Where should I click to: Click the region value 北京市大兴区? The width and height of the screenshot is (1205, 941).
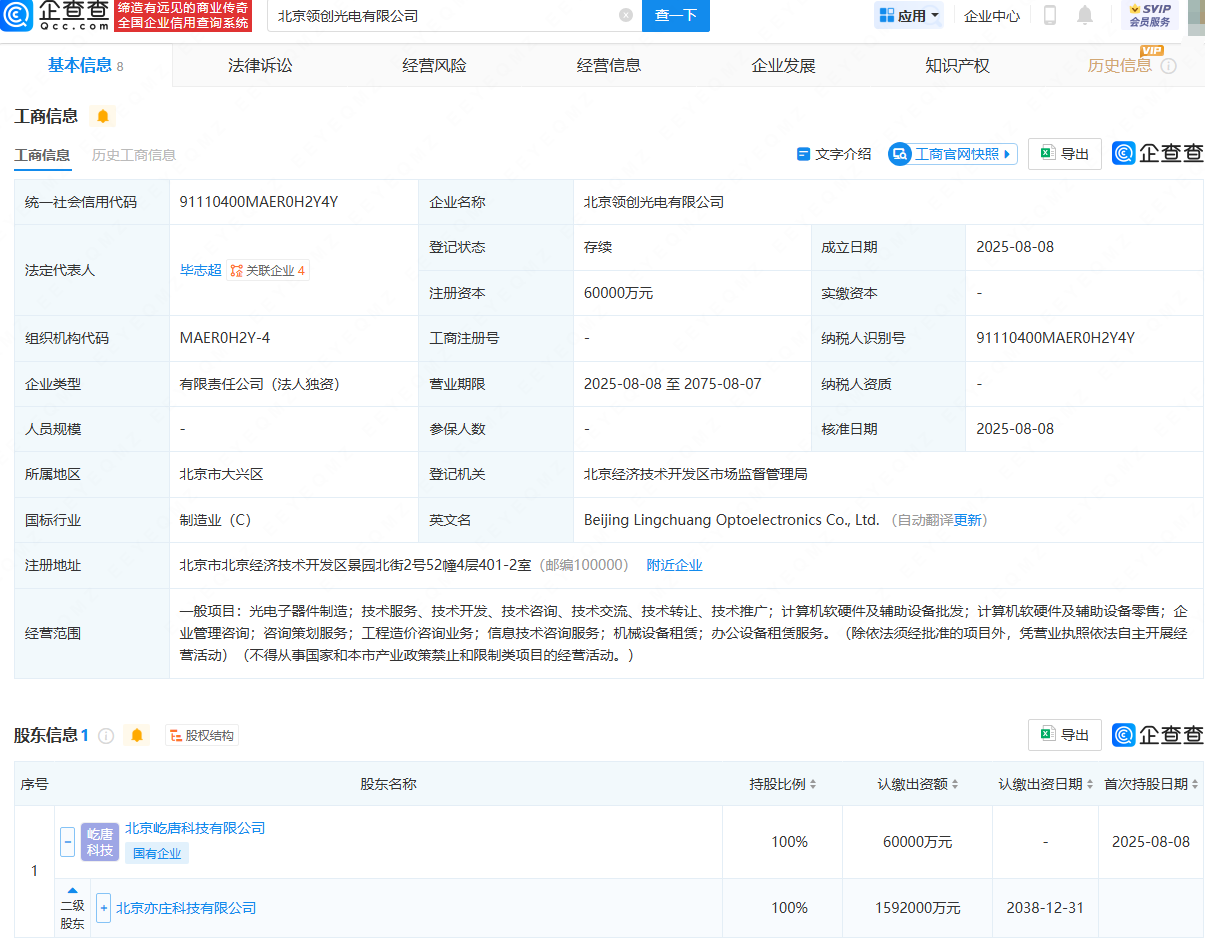221,474
